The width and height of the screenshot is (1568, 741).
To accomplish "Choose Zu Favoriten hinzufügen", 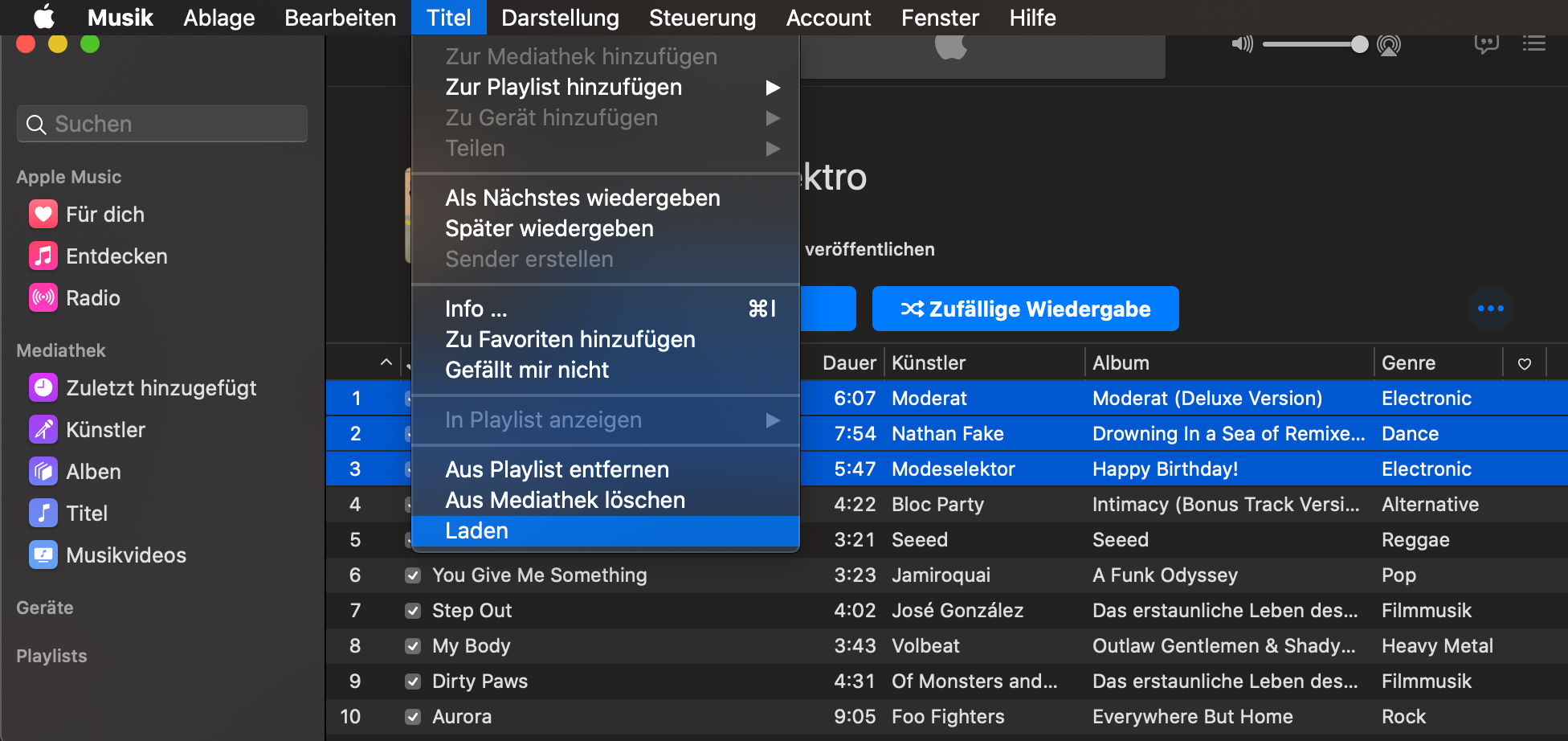I will (606, 339).
